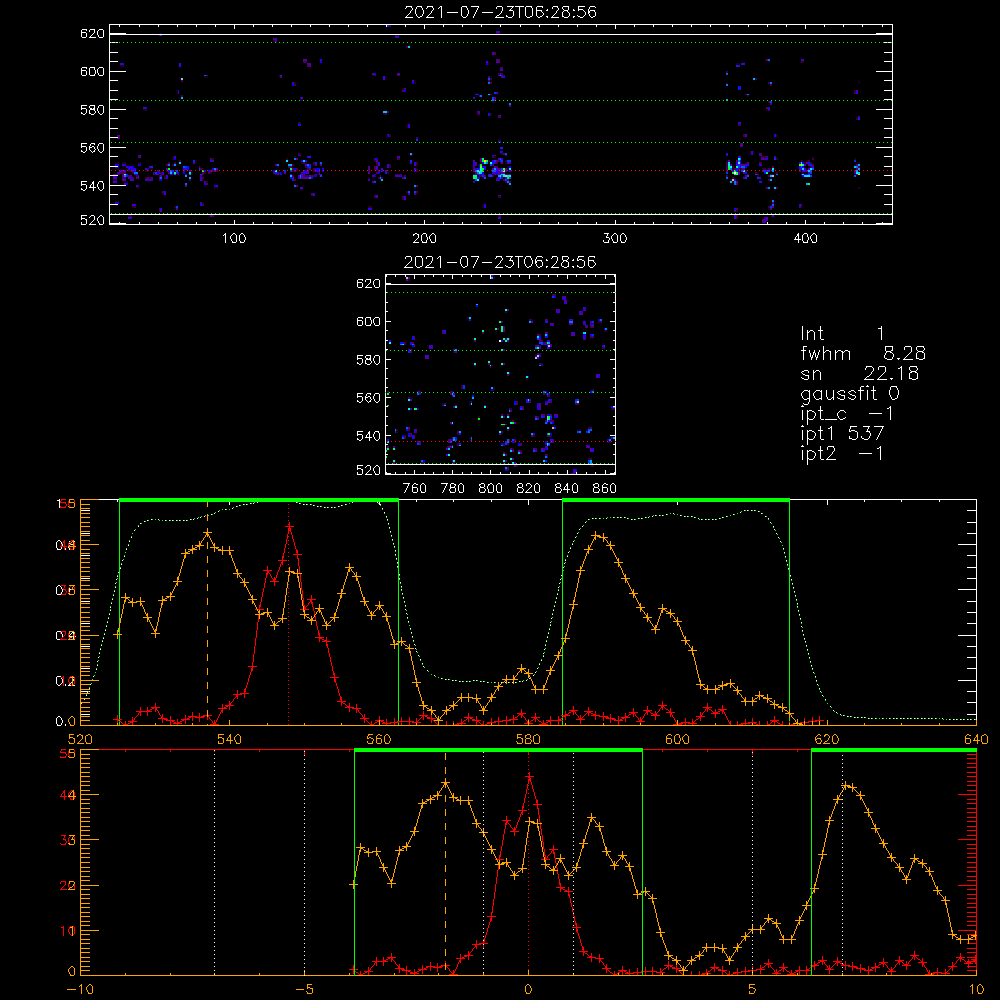Image resolution: width=1000 pixels, height=1000 pixels.
Task: Click y-axis label 560 in middle plot
Action: pyautogui.click(x=369, y=398)
